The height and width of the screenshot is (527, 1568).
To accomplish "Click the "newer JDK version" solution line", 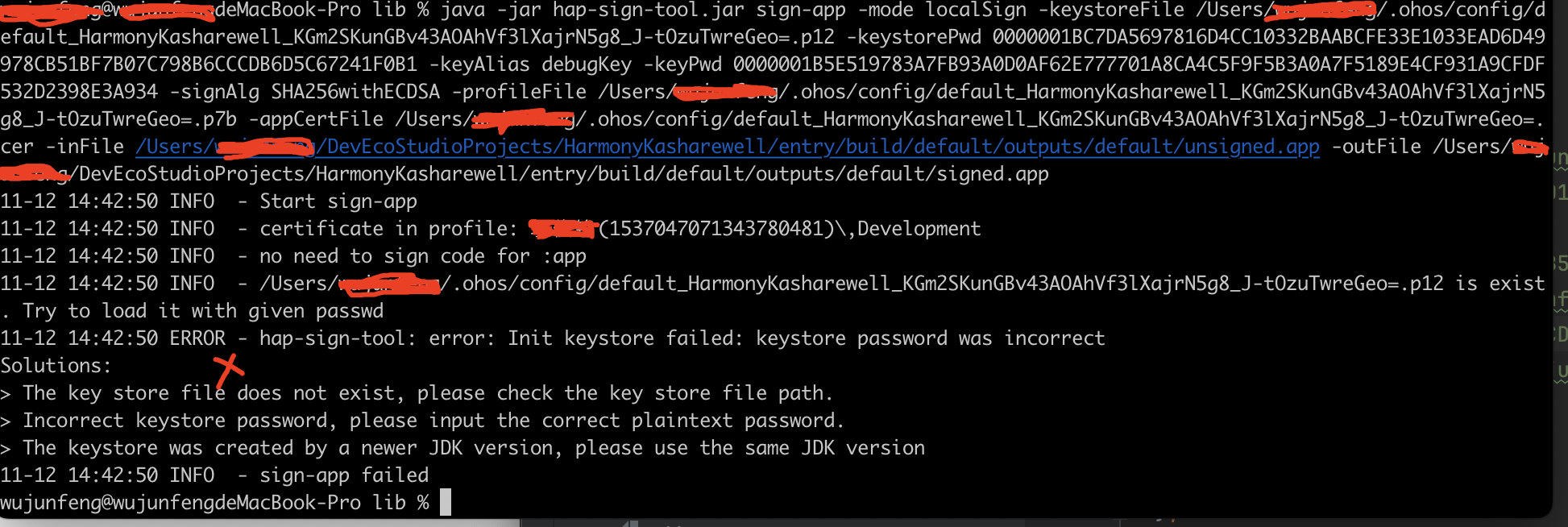I will [473, 448].
